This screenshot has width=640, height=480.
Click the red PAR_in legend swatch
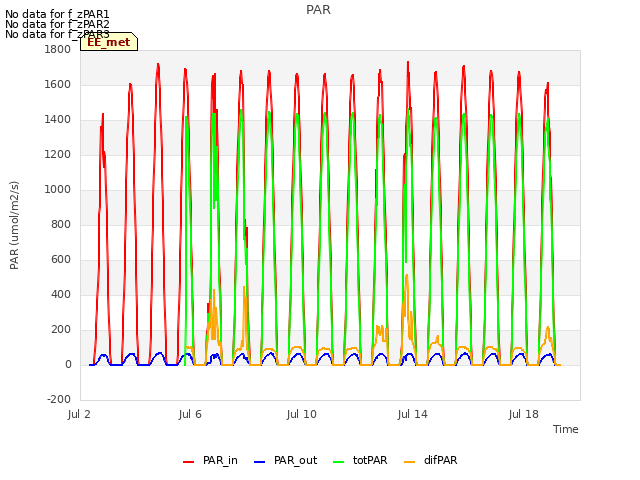pos(189,462)
